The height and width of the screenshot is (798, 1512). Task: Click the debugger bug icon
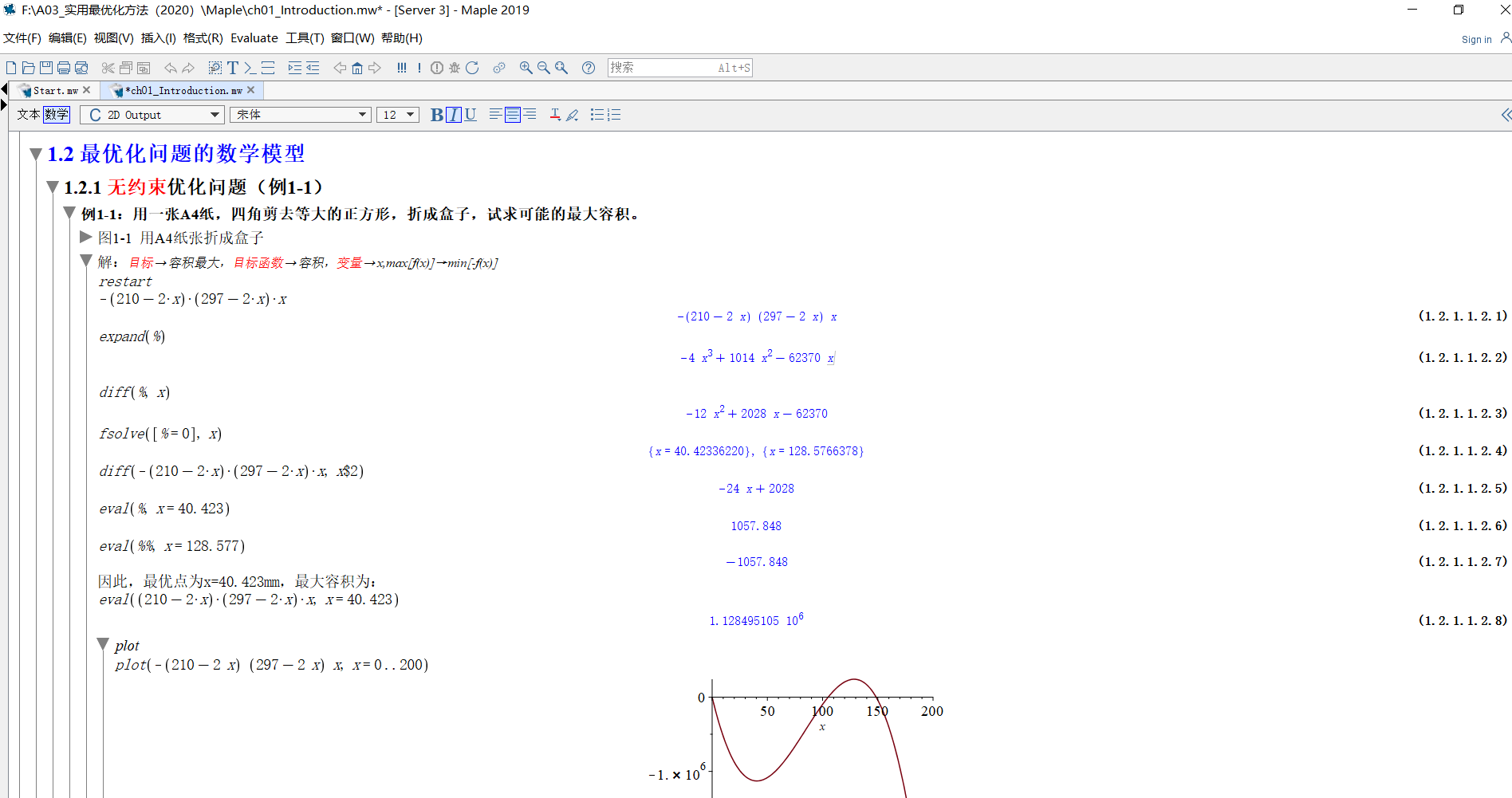[455, 68]
